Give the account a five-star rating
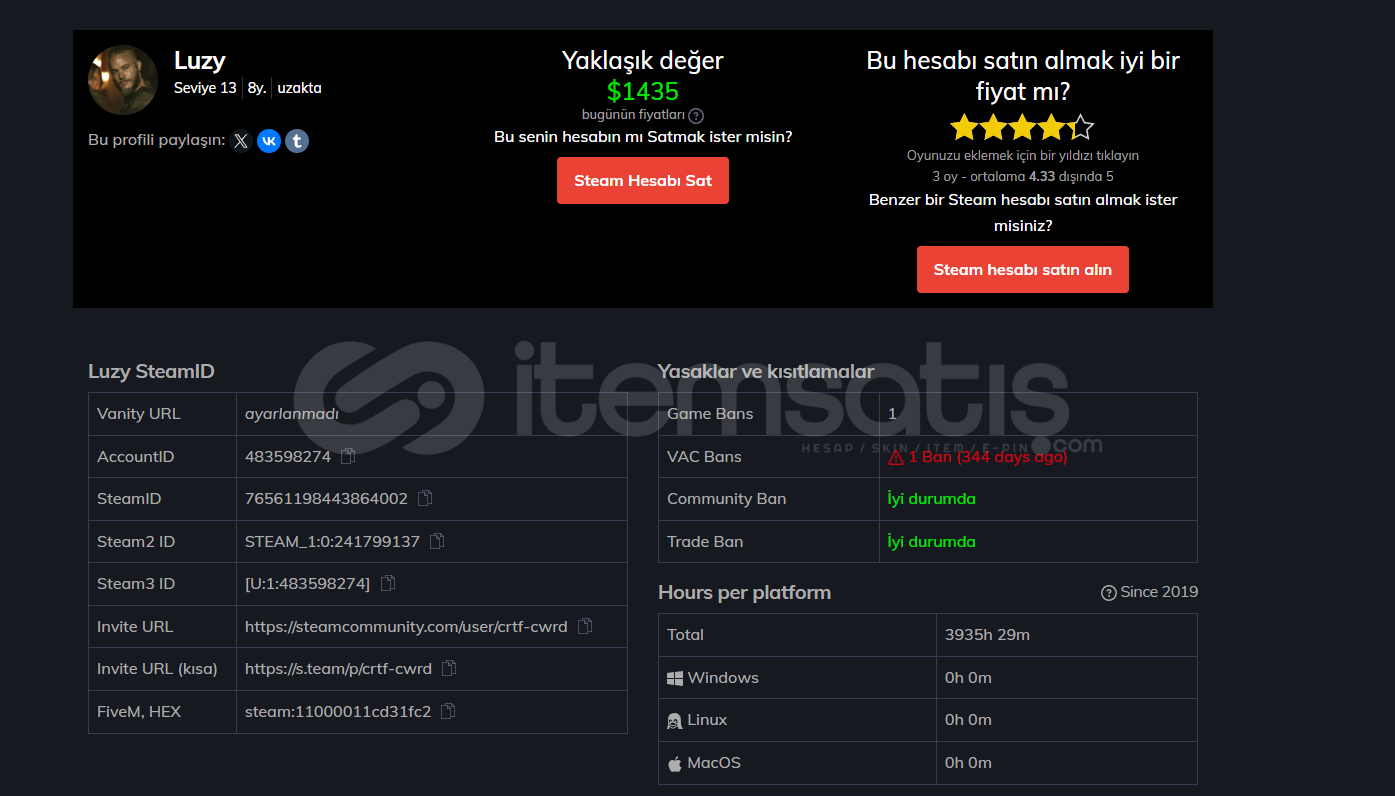This screenshot has width=1395, height=796. click(x=1081, y=127)
